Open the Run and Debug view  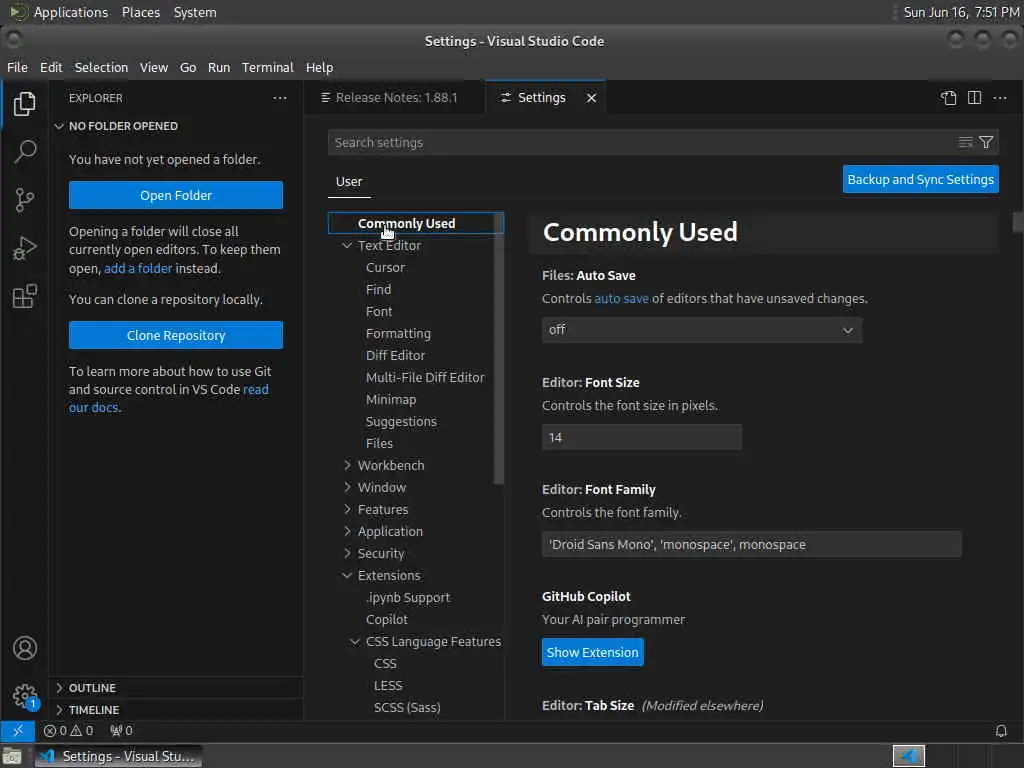coord(24,248)
